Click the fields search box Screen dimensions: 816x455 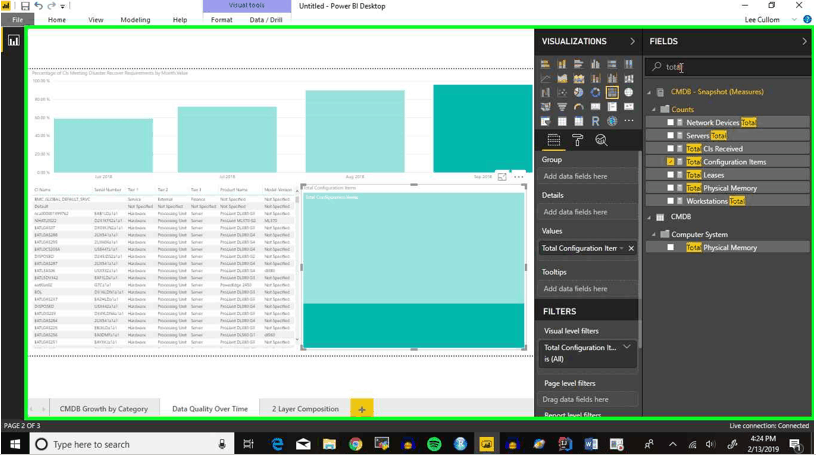728,67
